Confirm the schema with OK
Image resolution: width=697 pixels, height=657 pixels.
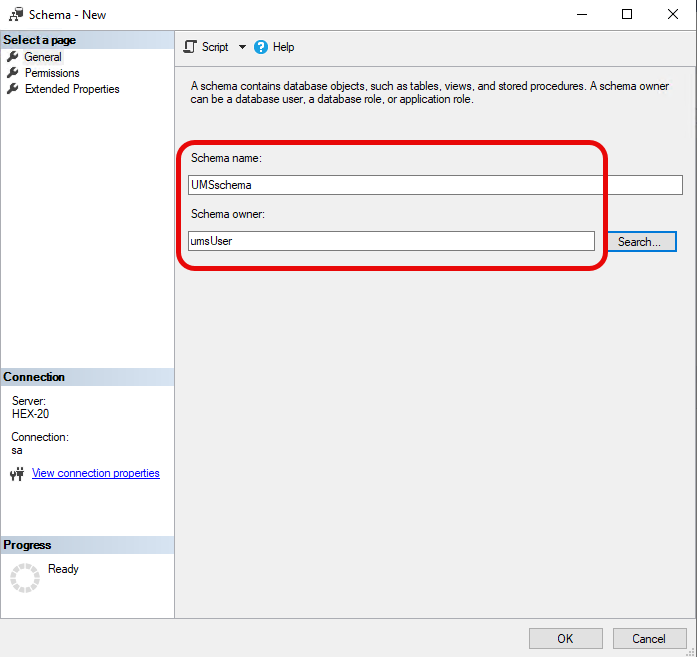click(x=565, y=638)
